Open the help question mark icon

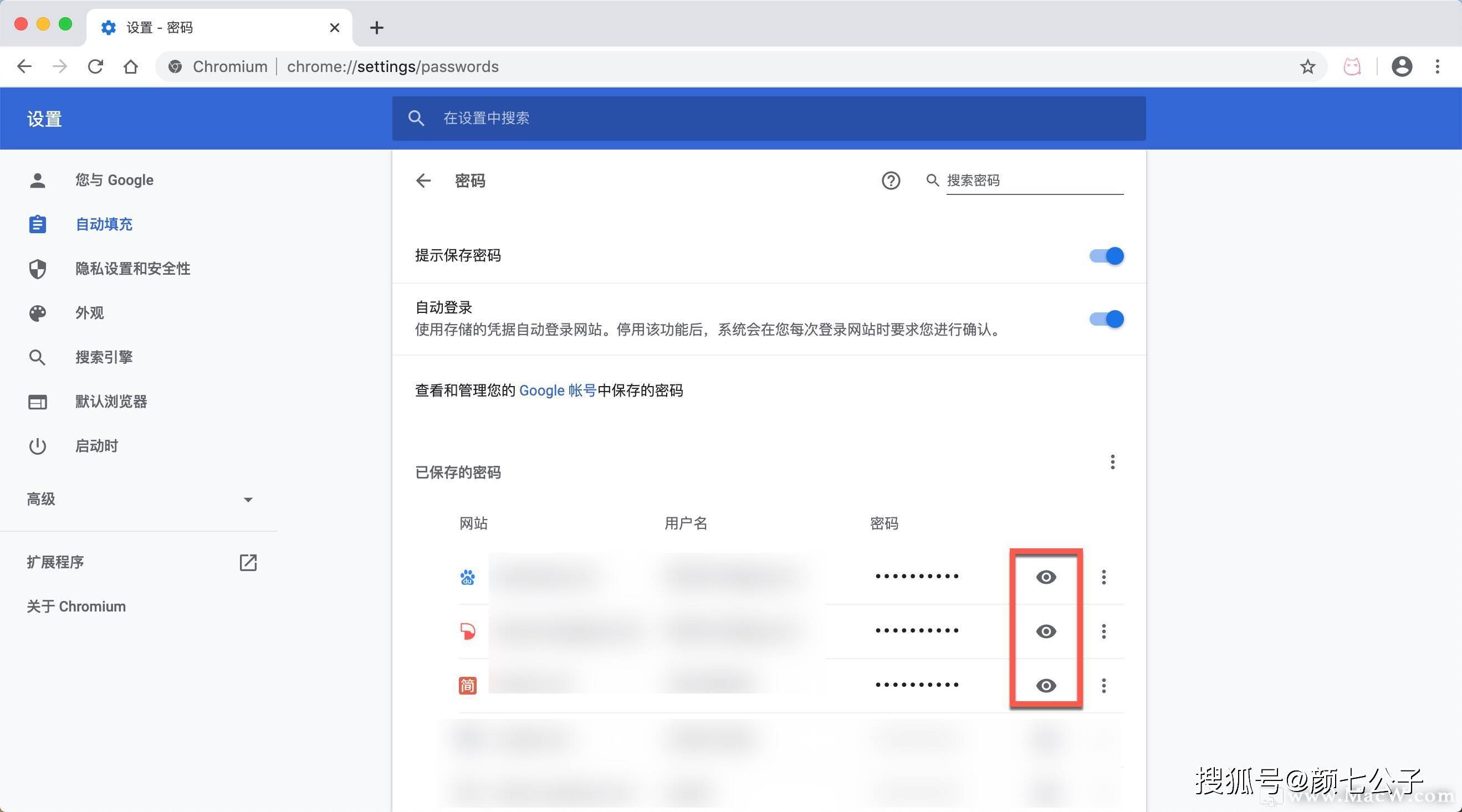891,181
